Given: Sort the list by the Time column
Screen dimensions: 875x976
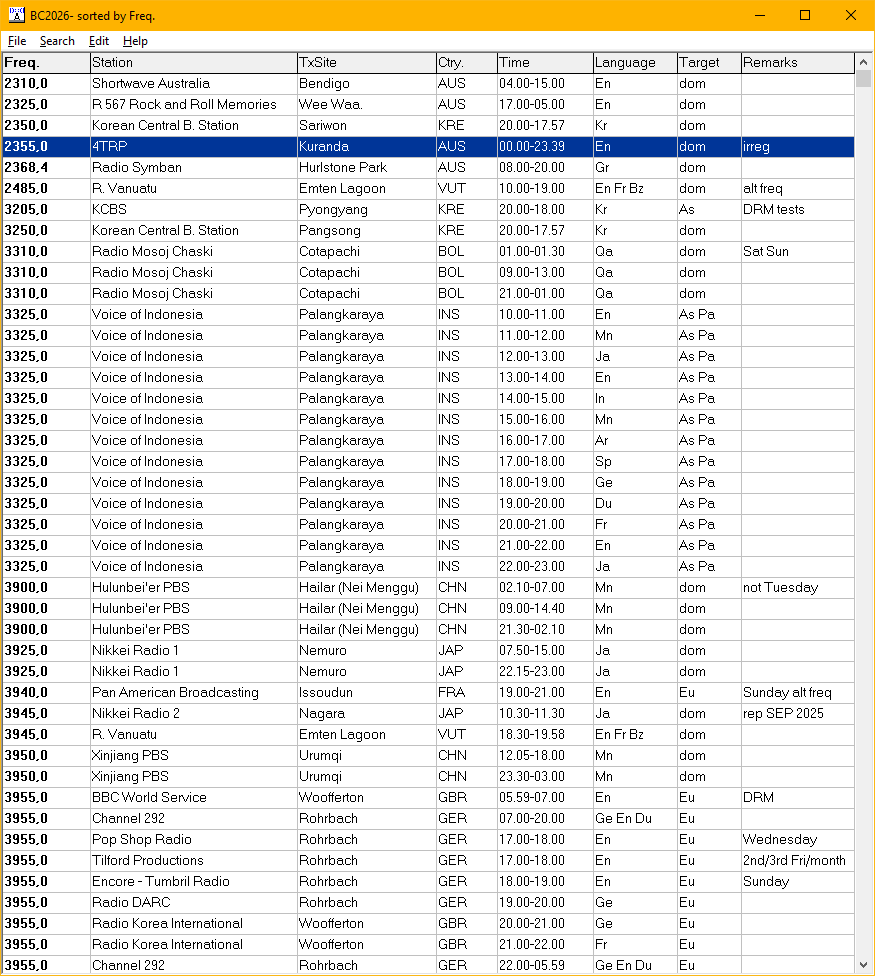Looking at the screenshot, I should coord(540,62).
